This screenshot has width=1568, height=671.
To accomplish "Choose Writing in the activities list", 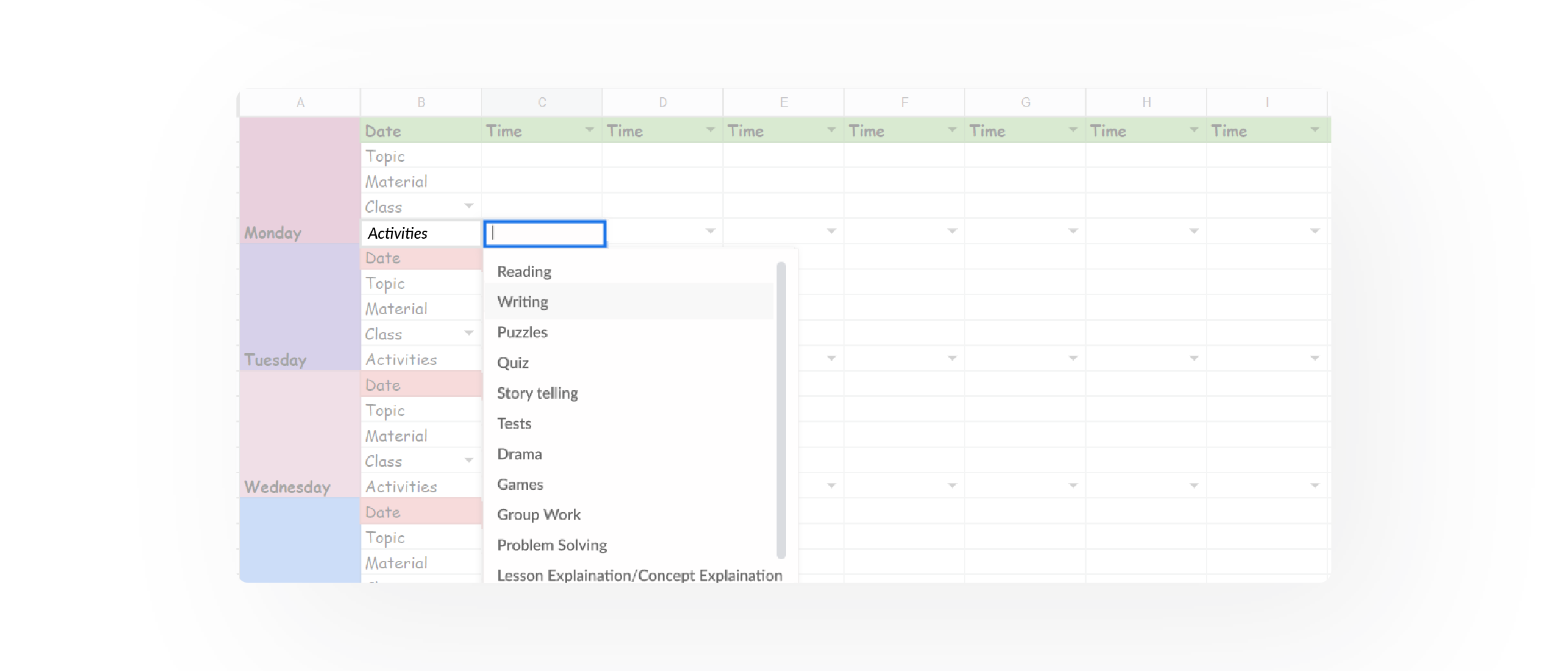I will tap(523, 302).
